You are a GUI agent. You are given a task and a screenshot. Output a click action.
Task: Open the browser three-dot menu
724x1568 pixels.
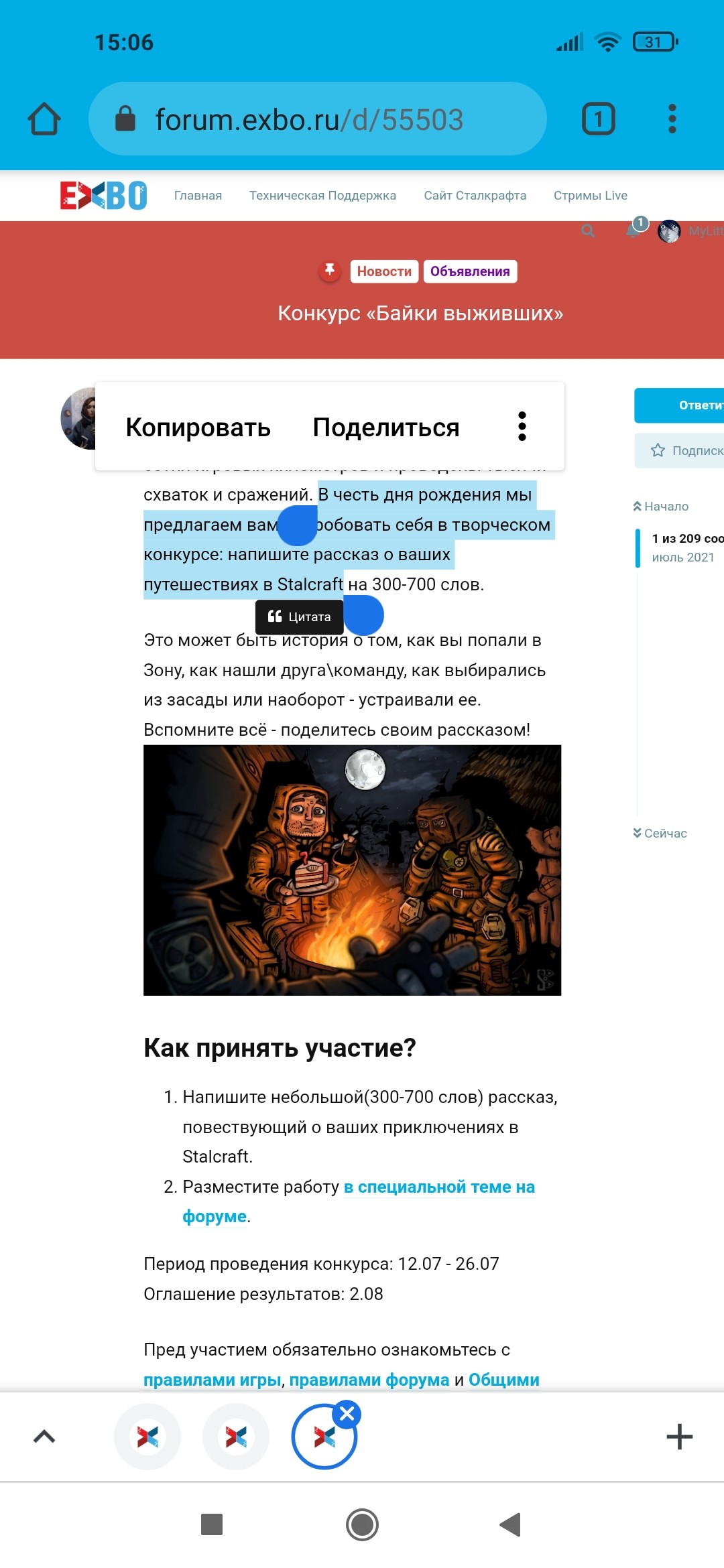[672, 119]
